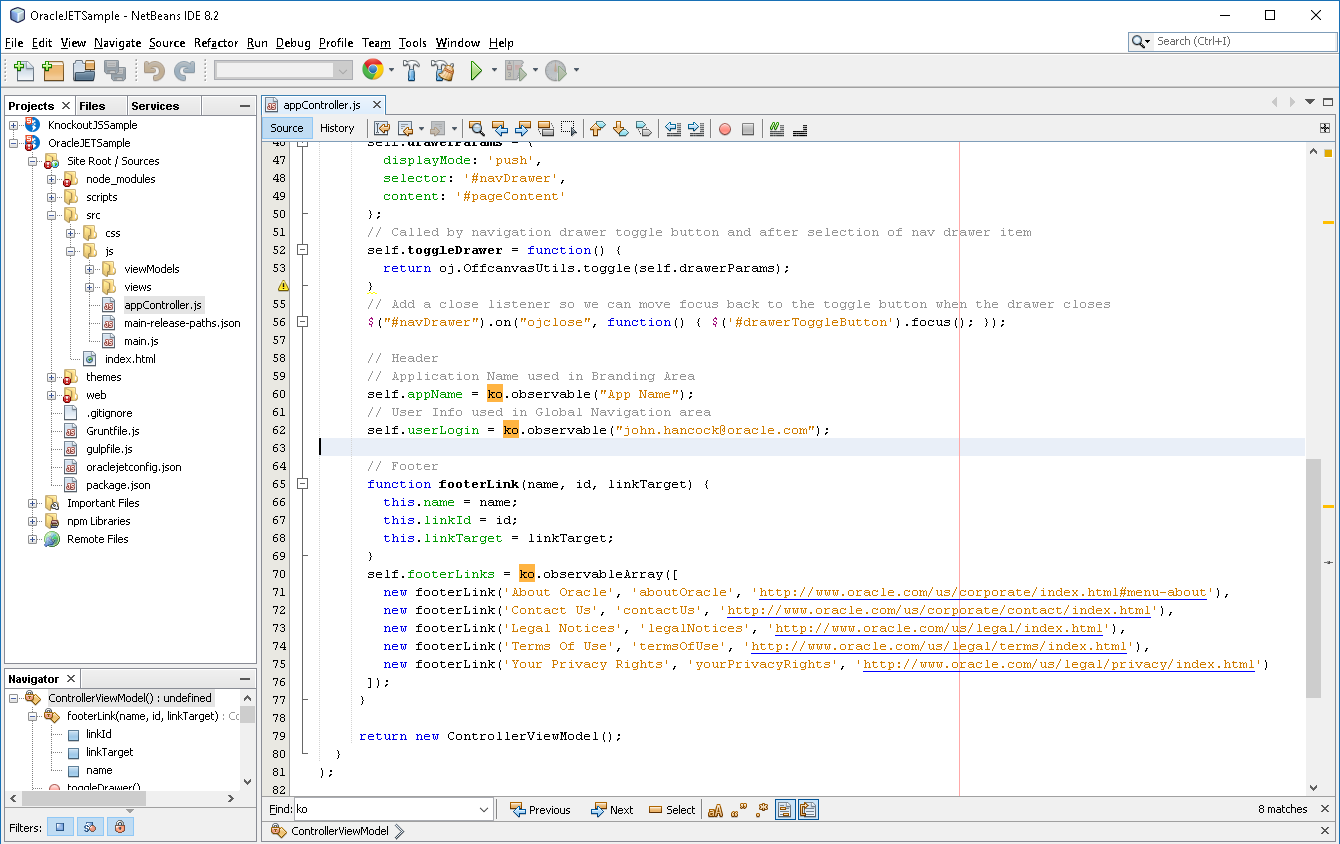Click the Clean and Build icon
This screenshot has width=1340, height=844.
(443, 70)
